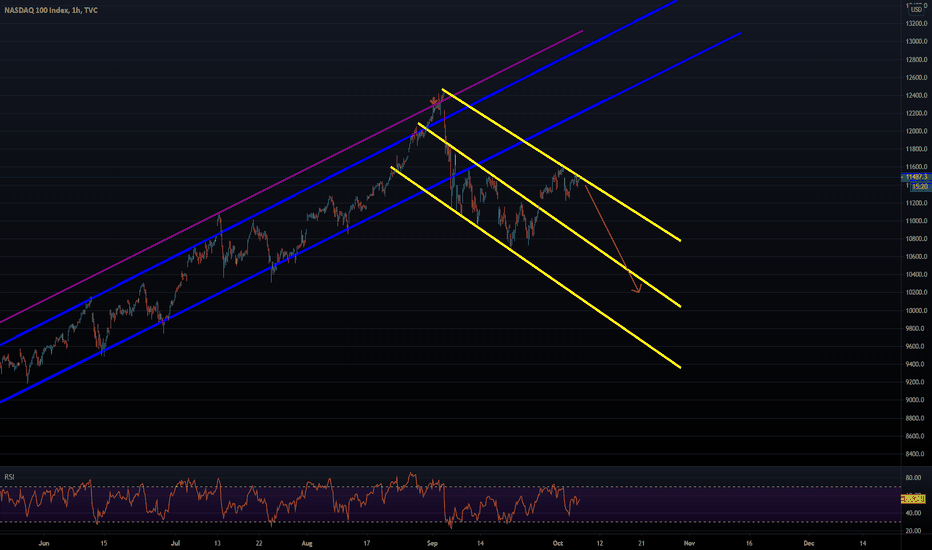Click the Oct label on time axis
932x550 pixels.
tap(558, 543)
